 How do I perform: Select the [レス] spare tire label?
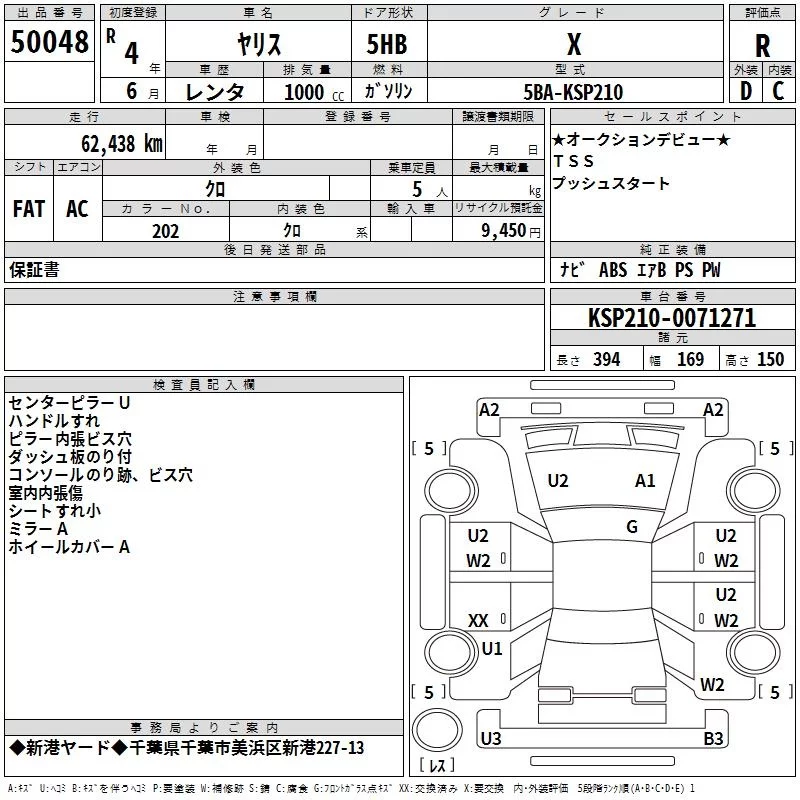pos(437,765)
